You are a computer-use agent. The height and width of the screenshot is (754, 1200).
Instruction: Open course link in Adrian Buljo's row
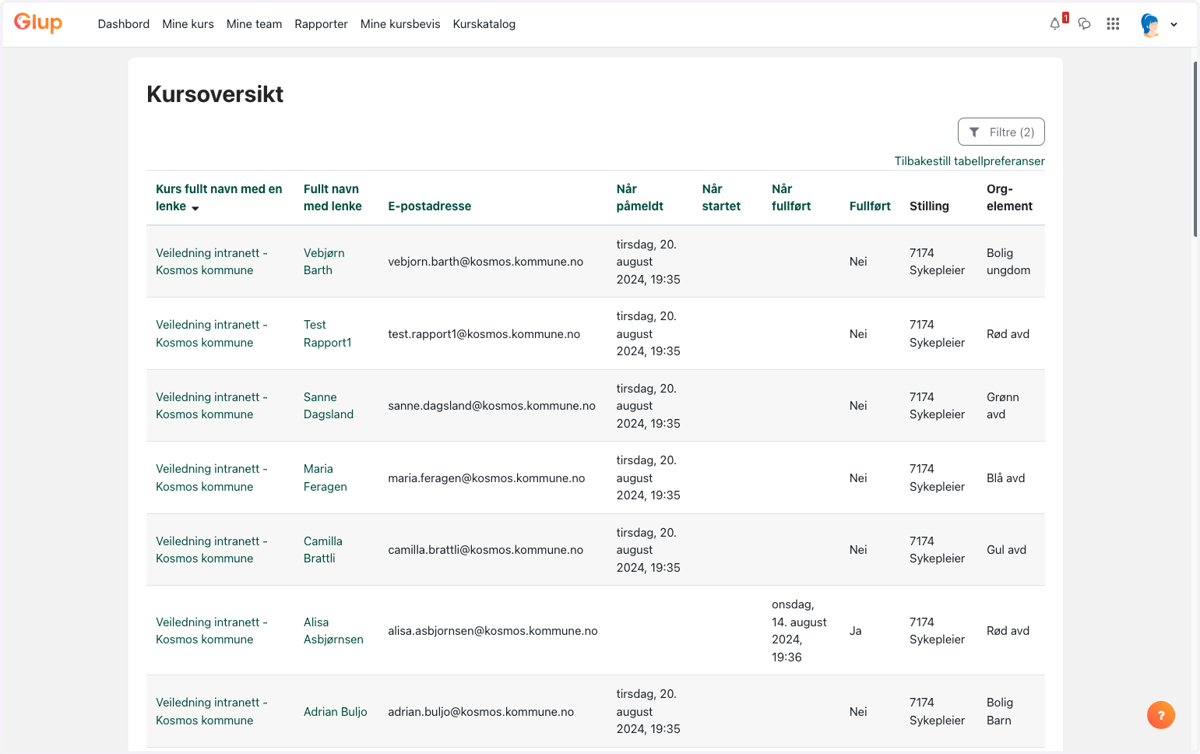pyautogui.click(x=212, y=711)
